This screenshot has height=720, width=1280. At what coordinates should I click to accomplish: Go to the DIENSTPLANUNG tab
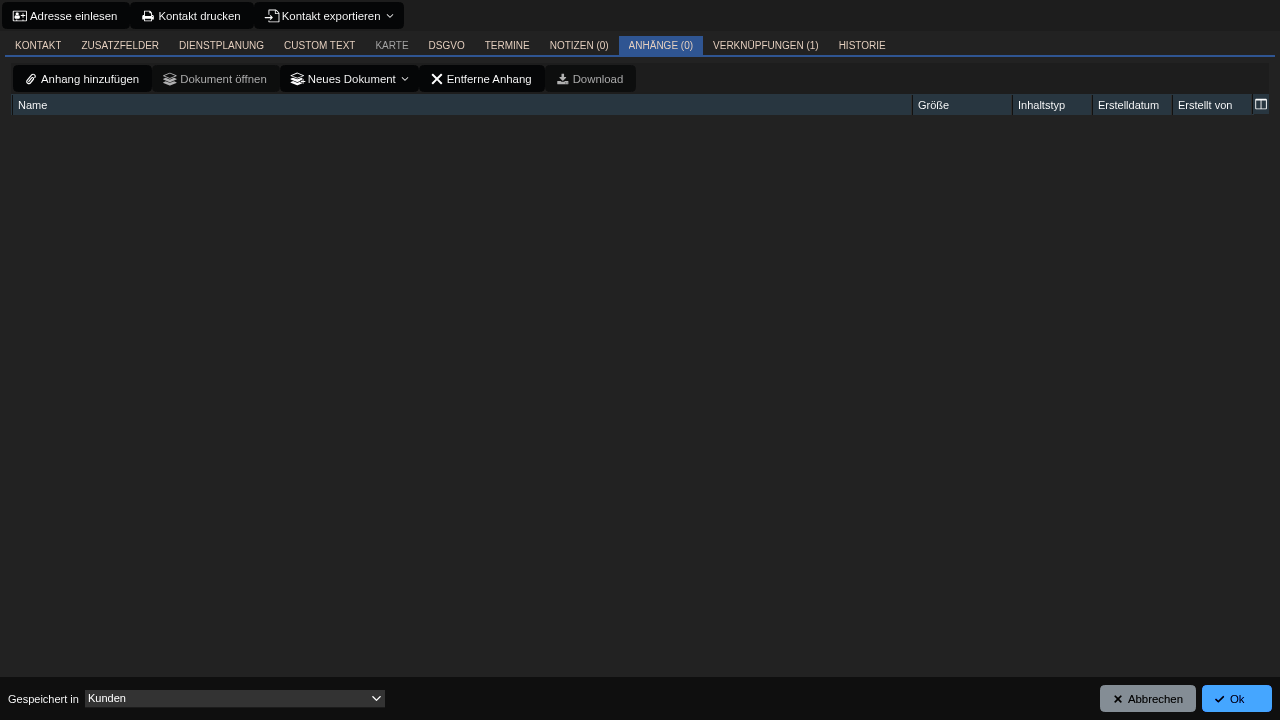coord(221,46)
